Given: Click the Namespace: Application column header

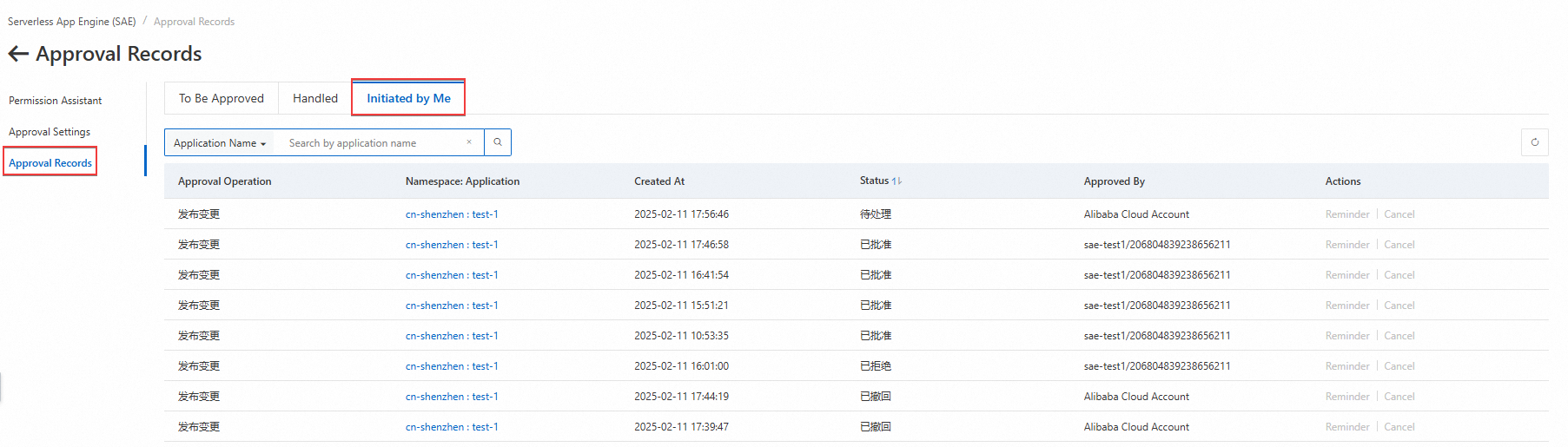Looking at the screenshot, I should (x=462, y=181).
